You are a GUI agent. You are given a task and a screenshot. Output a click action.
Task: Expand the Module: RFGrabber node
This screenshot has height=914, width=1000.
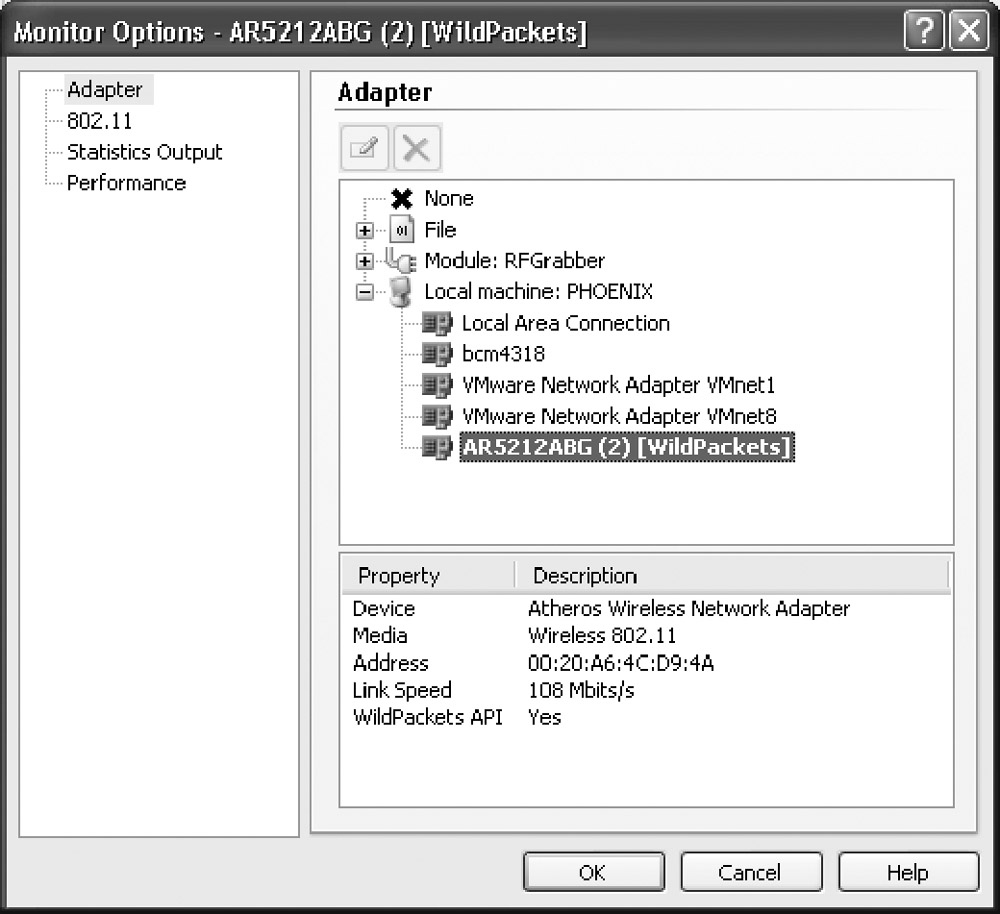365,261
